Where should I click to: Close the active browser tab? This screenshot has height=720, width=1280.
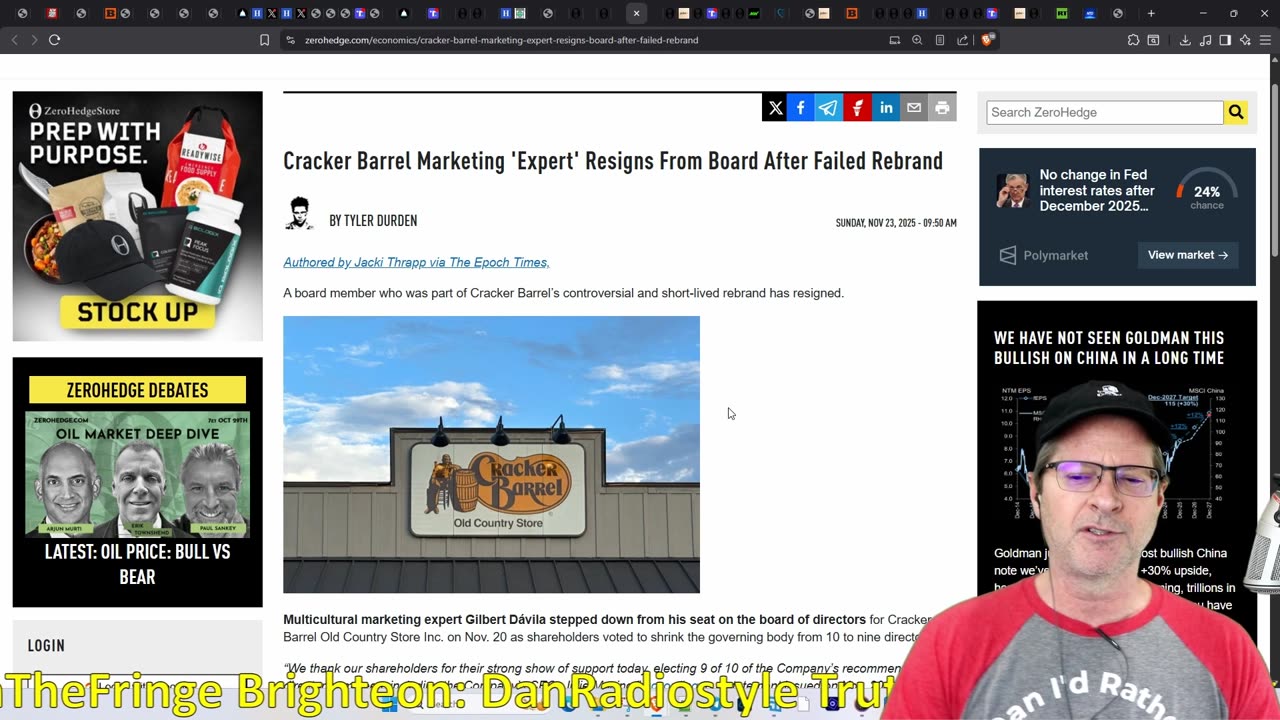tap(636, 13)
